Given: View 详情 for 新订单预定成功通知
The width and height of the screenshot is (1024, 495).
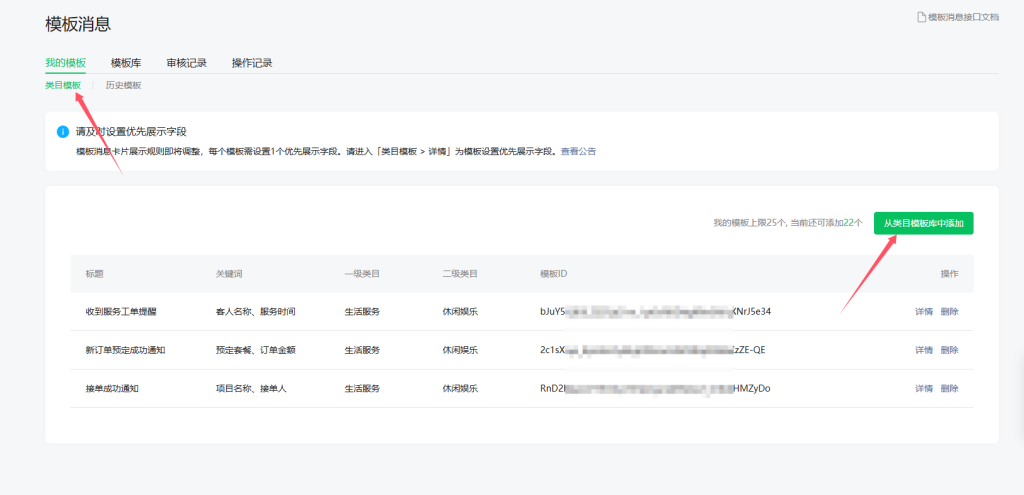Looking at the screenshot, I should point(924,350).
